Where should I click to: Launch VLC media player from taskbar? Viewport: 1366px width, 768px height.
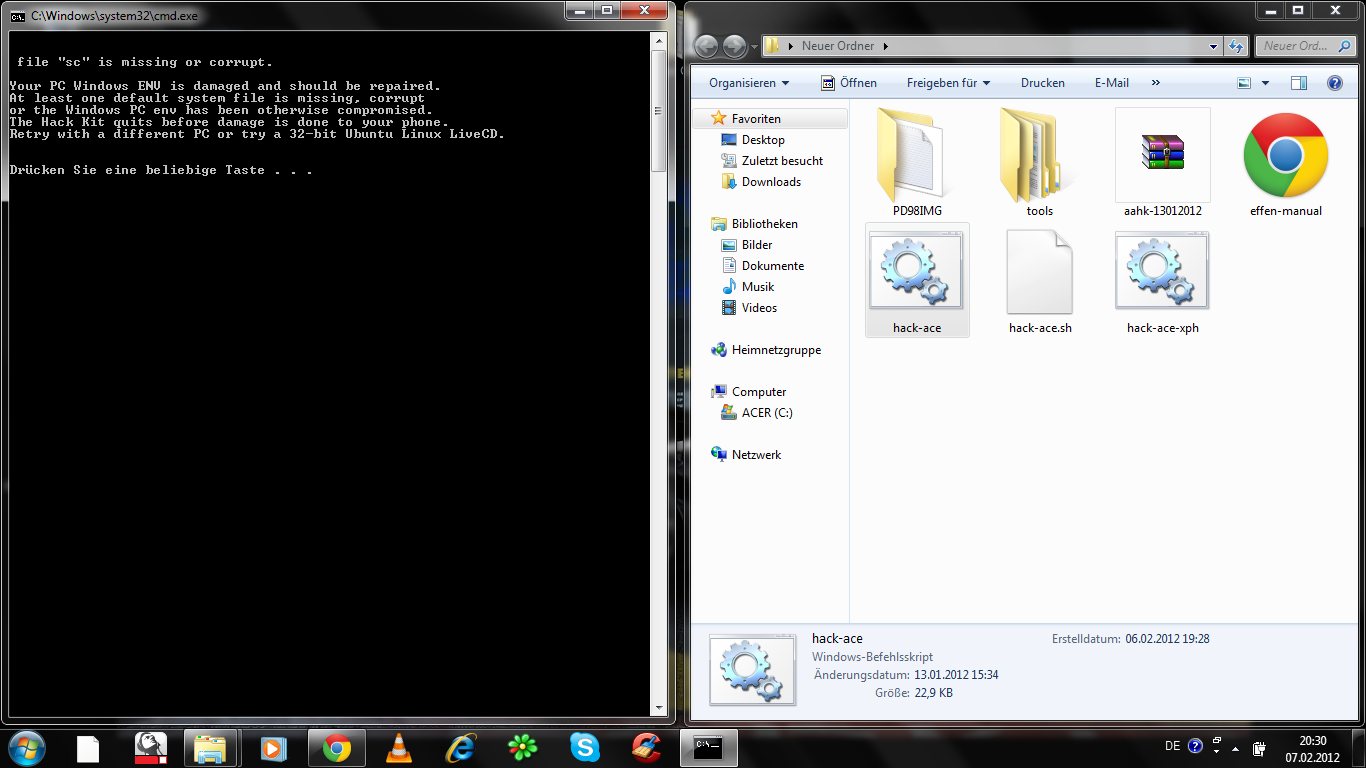398,748
